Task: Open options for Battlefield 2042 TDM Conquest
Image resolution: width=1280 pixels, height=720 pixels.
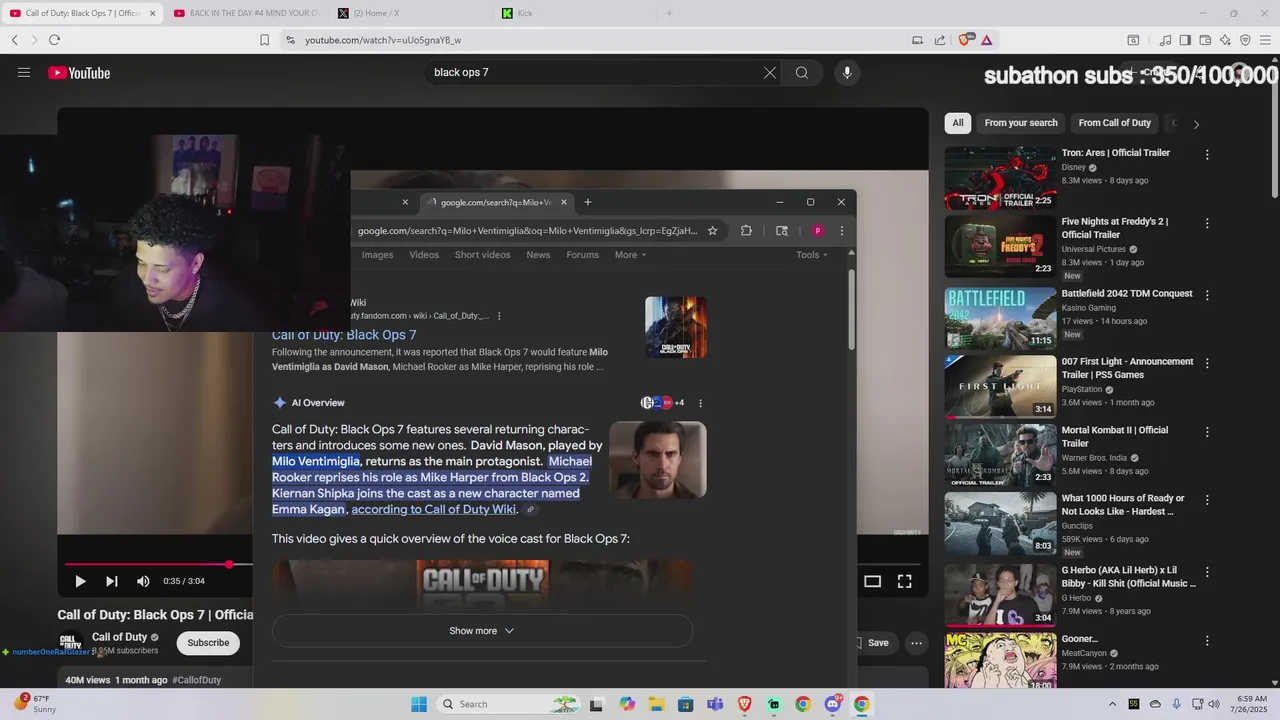Action: pos(1207,296)
